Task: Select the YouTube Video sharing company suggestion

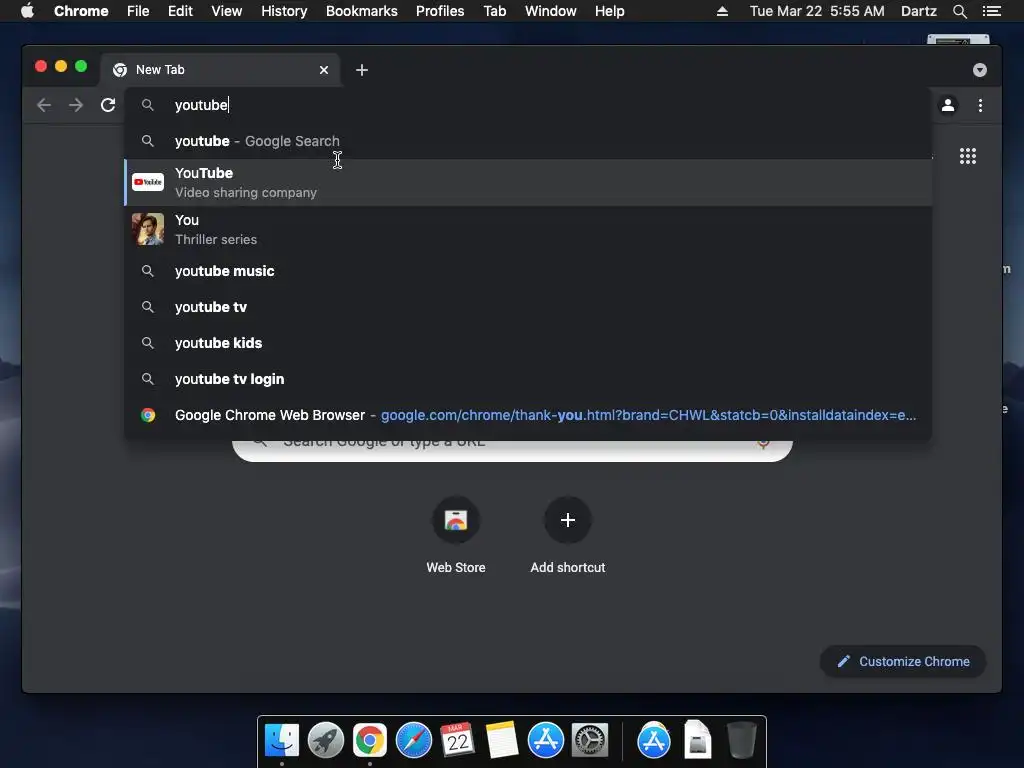Action: (528, 182)
